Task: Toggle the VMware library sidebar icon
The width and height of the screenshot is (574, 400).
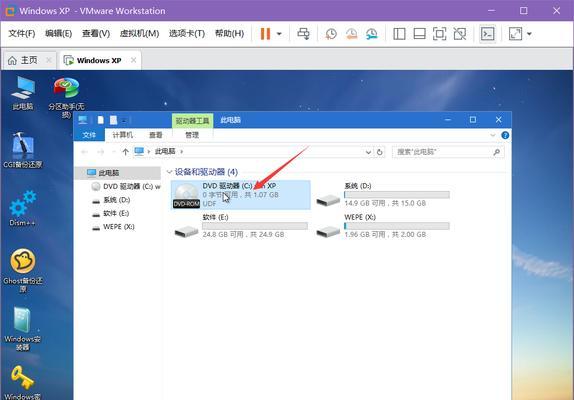Action: point(399,34)
